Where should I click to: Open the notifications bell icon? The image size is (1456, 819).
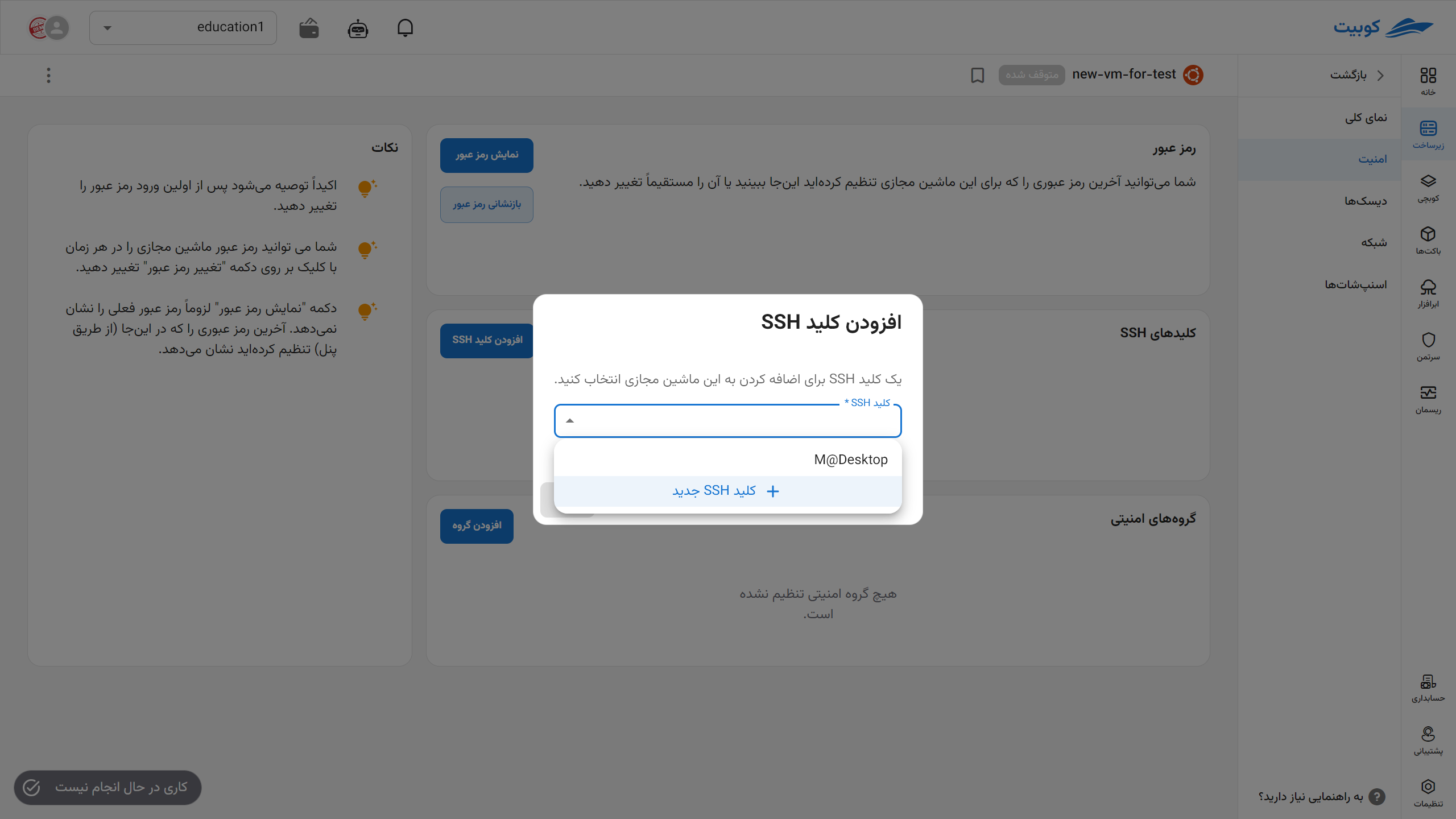pos(406,27)
